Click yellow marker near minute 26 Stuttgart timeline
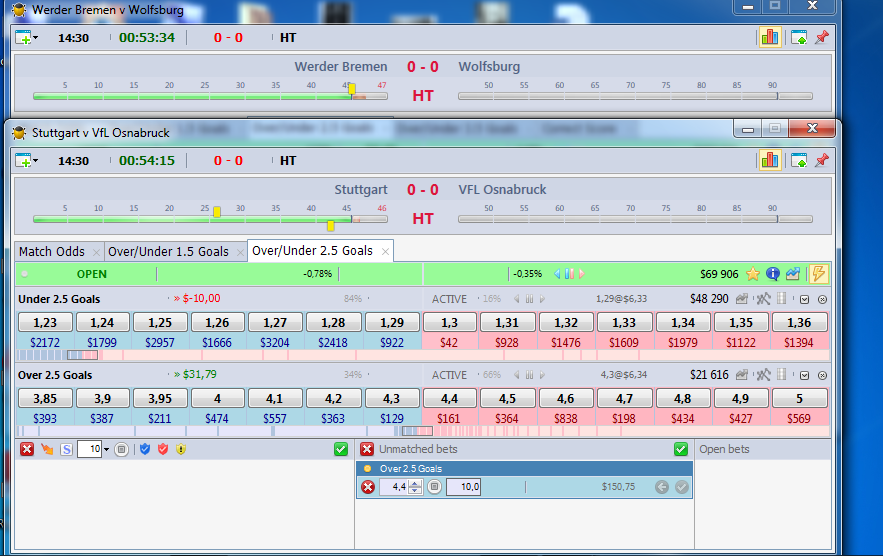883x556 pixels. 217,212
